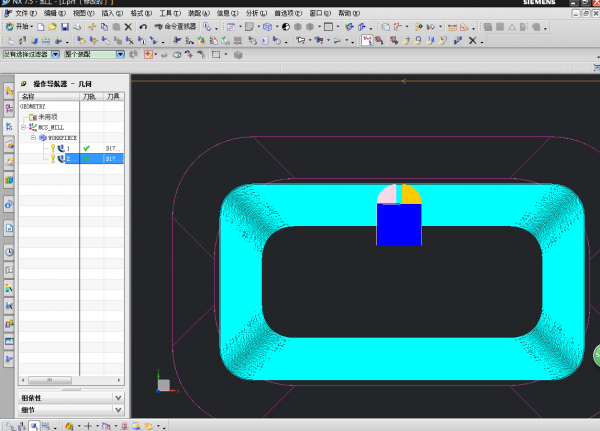Click the rectangle selection icon
Image resolution: width=600 pixels, height=431 pixels.
tap(216, 55)
